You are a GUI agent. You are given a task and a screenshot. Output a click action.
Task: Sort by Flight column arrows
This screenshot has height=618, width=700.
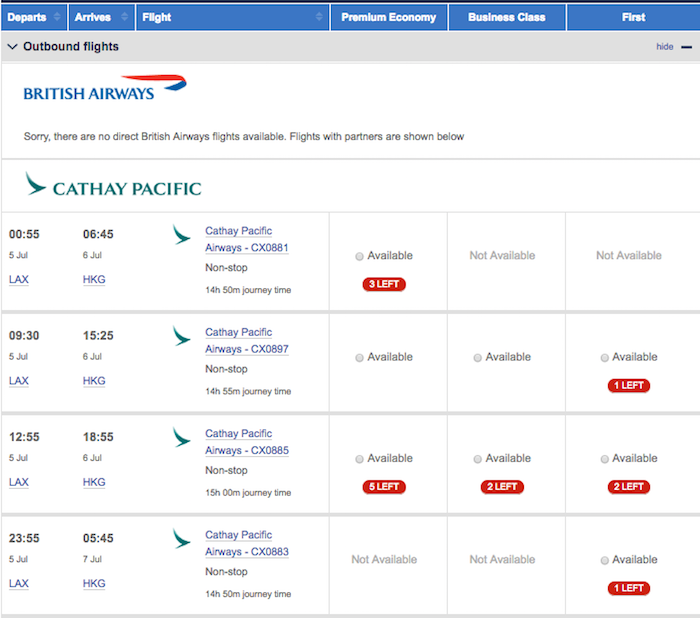(x=319, y=17)
